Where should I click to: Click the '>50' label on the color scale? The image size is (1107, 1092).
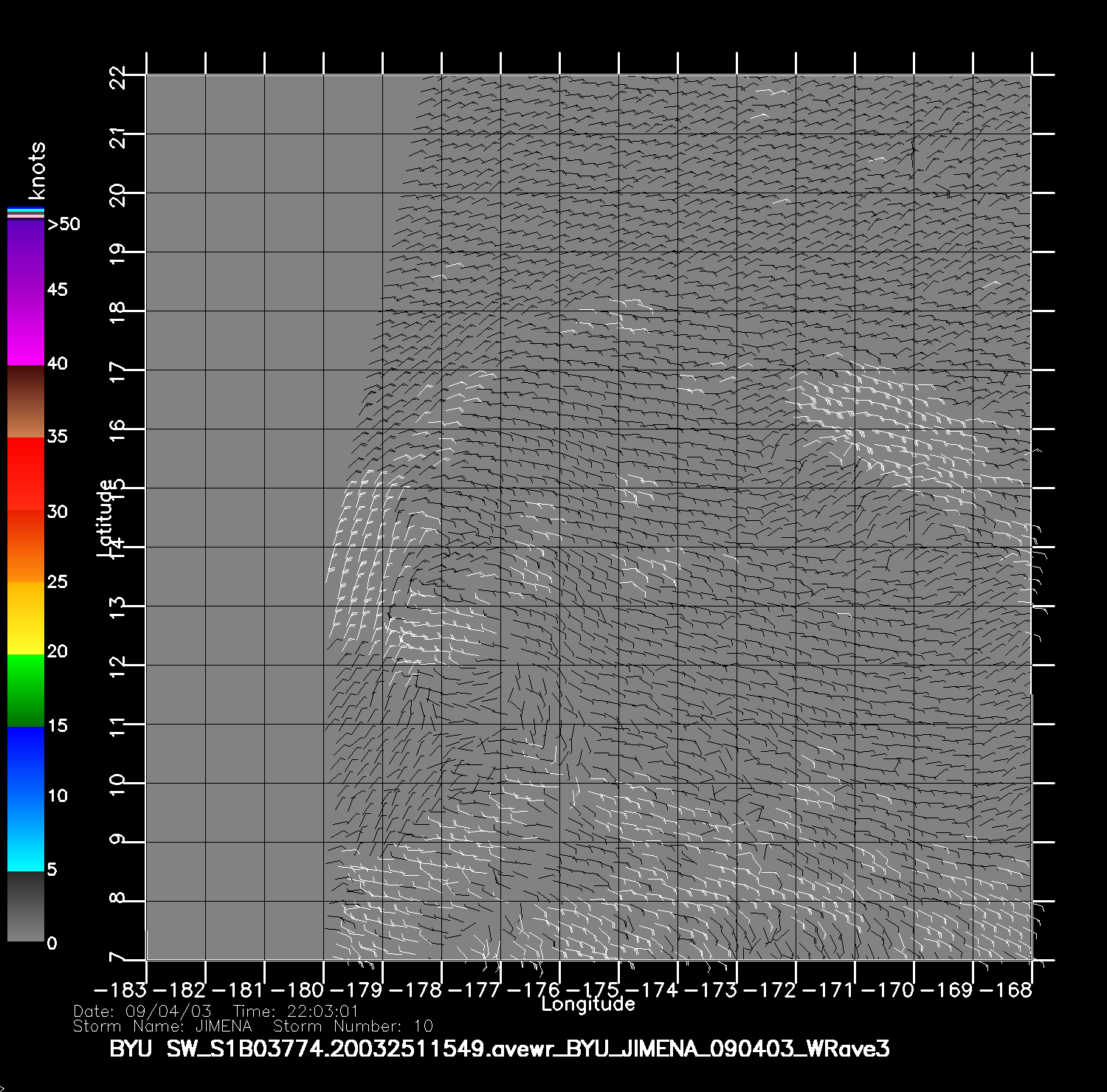tap(63, 224)
